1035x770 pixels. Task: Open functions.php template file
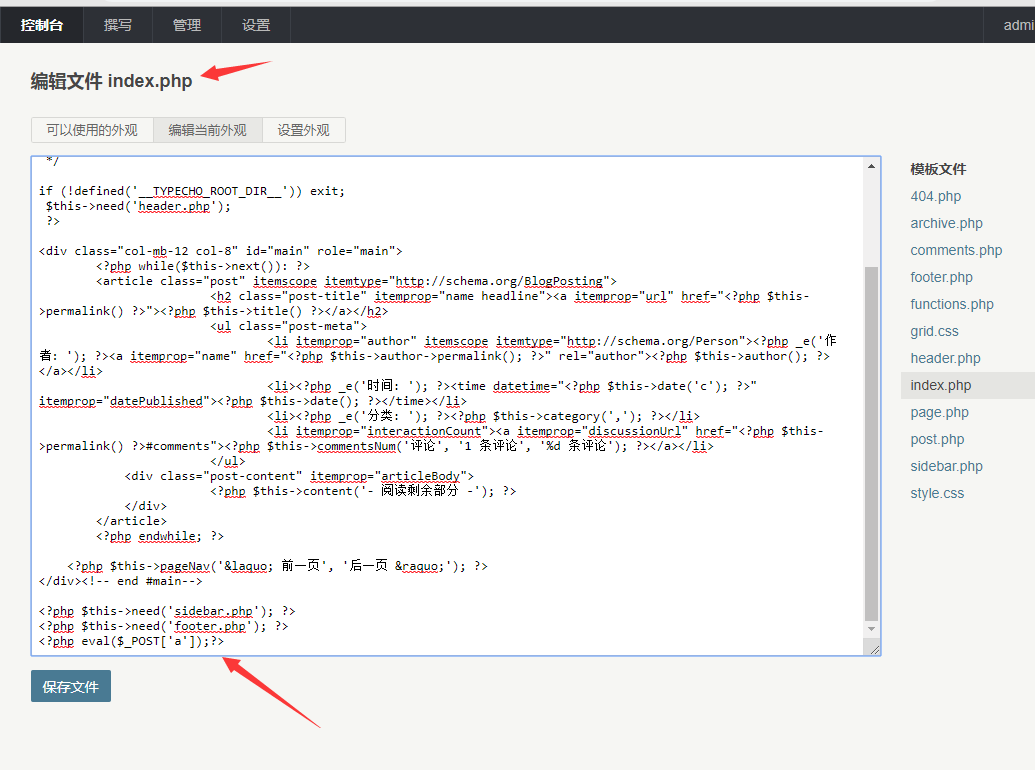click(x=952, y=304)
